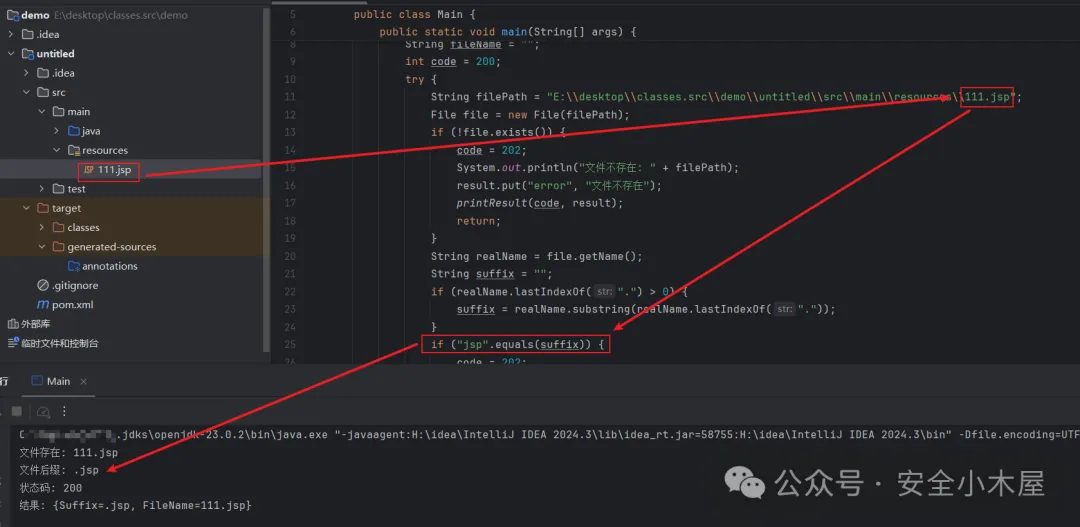Click the 111.jsp file icon
This screenshot has width=1080, height=527.
pos(88,170)
